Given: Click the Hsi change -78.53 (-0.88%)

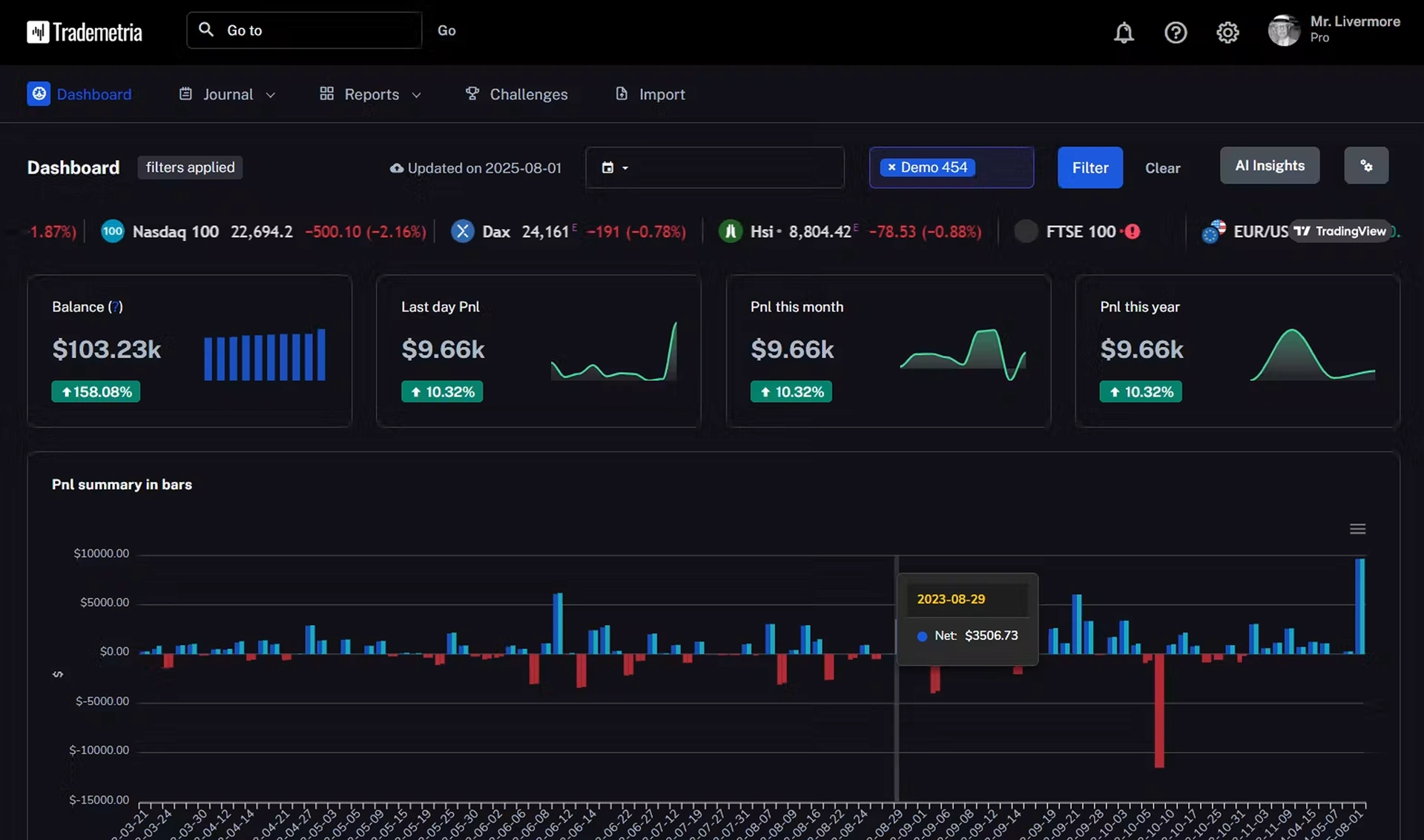Looking at the screenshot, I should click(x=925, y=231).
